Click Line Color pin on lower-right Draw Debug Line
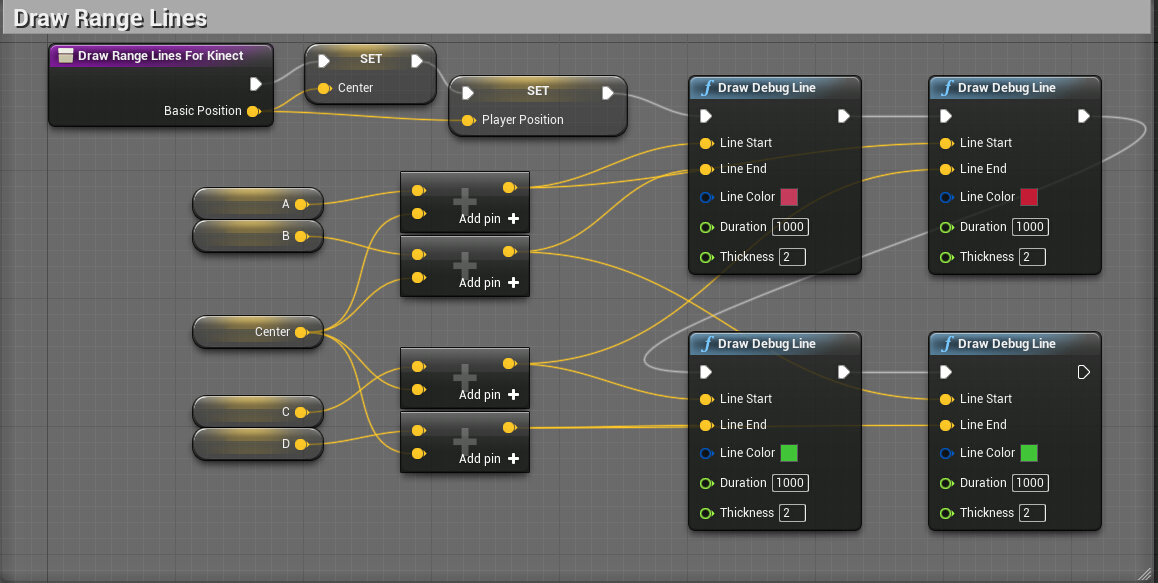The image size is (1158, 583). click(x=946, y=453)
